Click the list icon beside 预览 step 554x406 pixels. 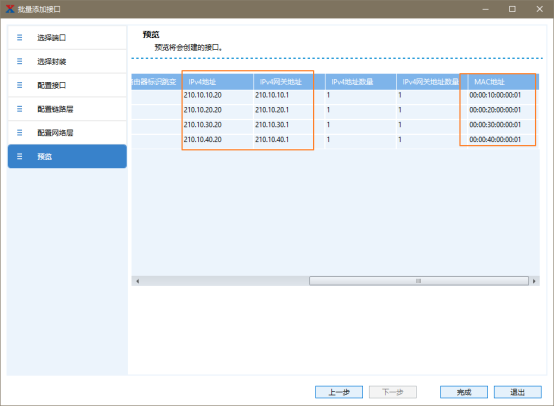pos(19,156)
